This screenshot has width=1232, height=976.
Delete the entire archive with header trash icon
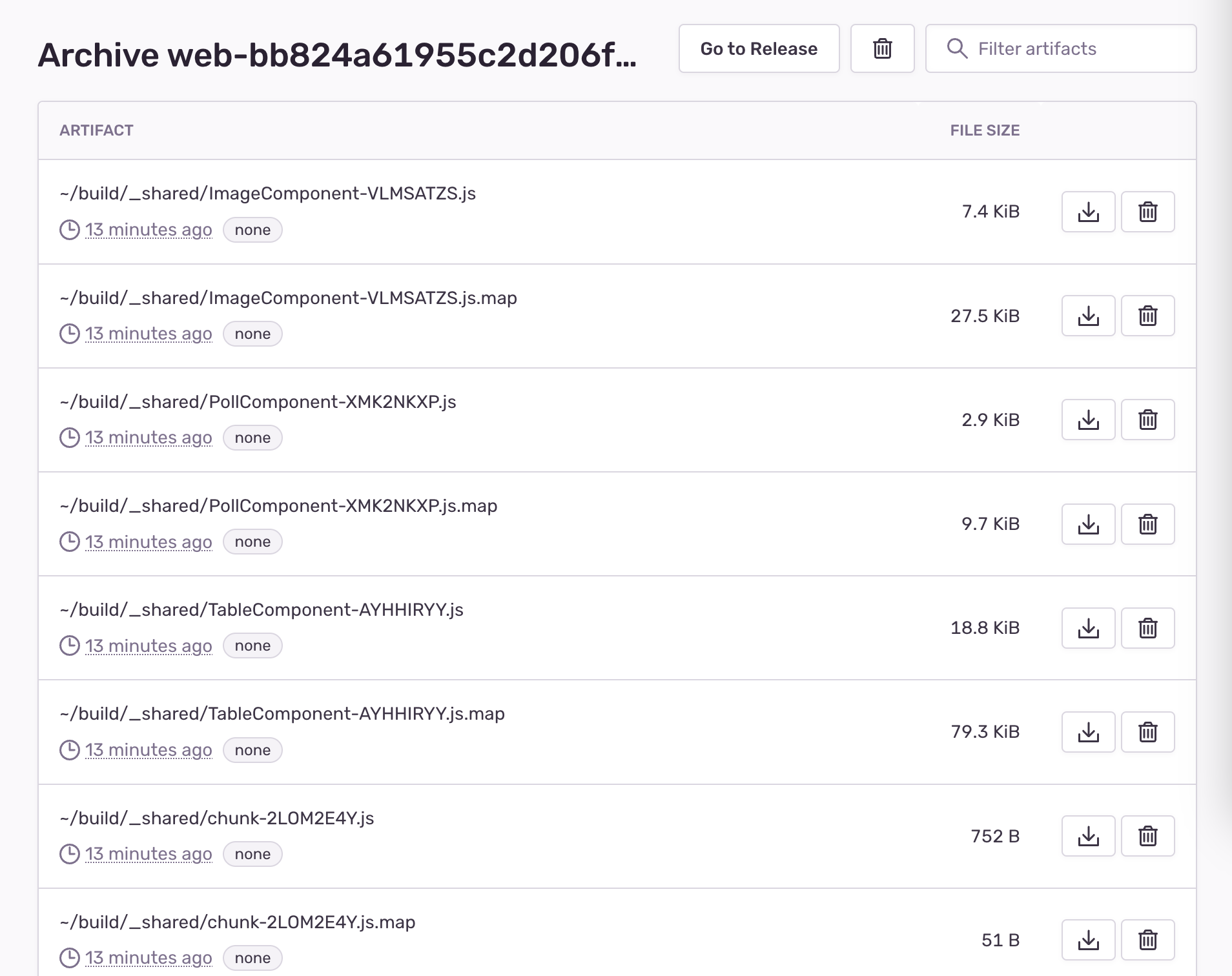pyautogui.click(x=882, y=48)
